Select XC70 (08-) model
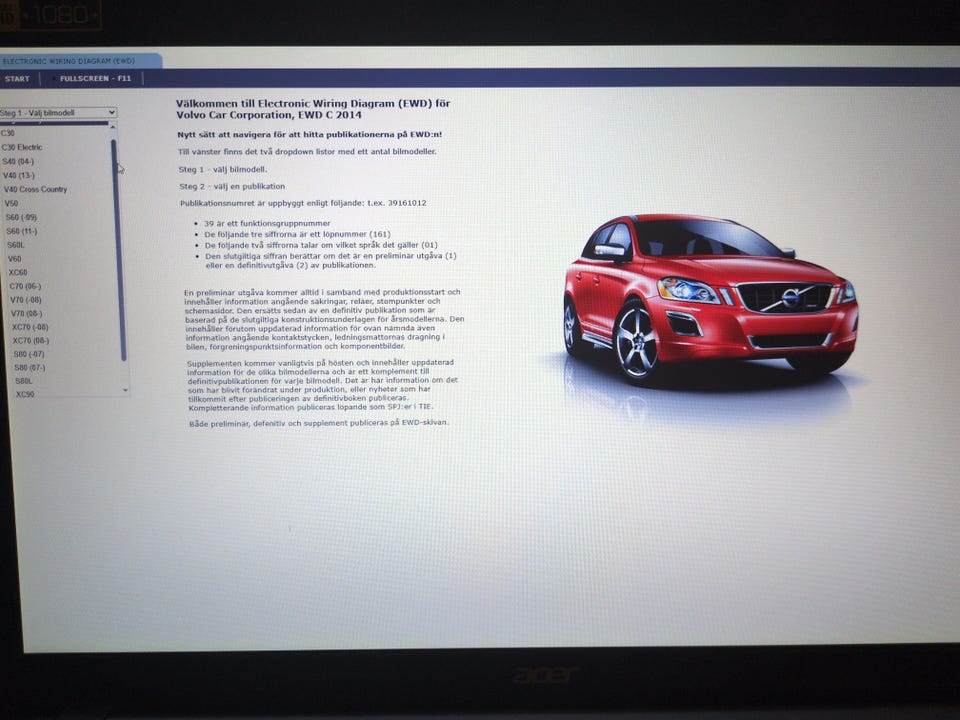The width and height of the screenshot is (960, 720). click(31, 340)
